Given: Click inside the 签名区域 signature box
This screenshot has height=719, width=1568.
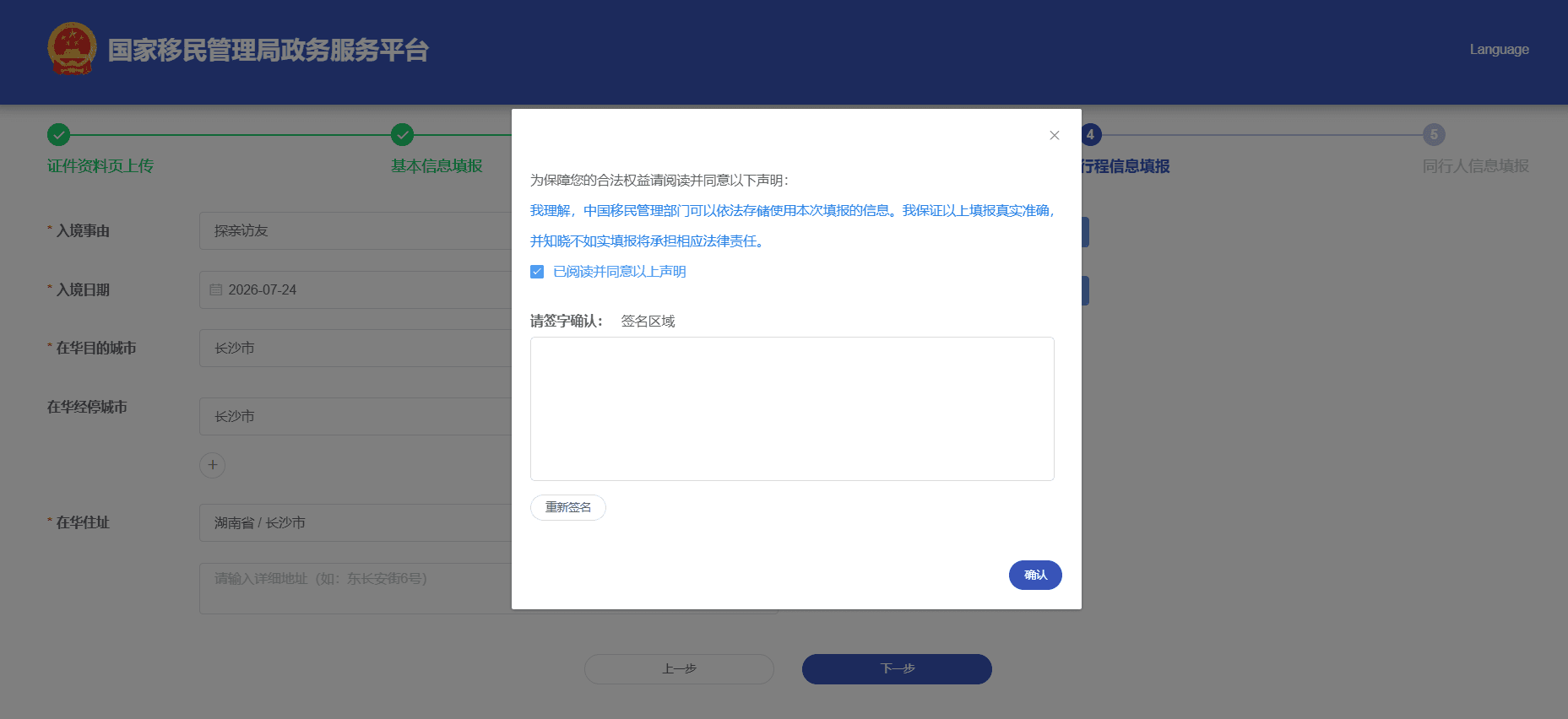Looking at the screenshot, I should [x=792, y=408].
